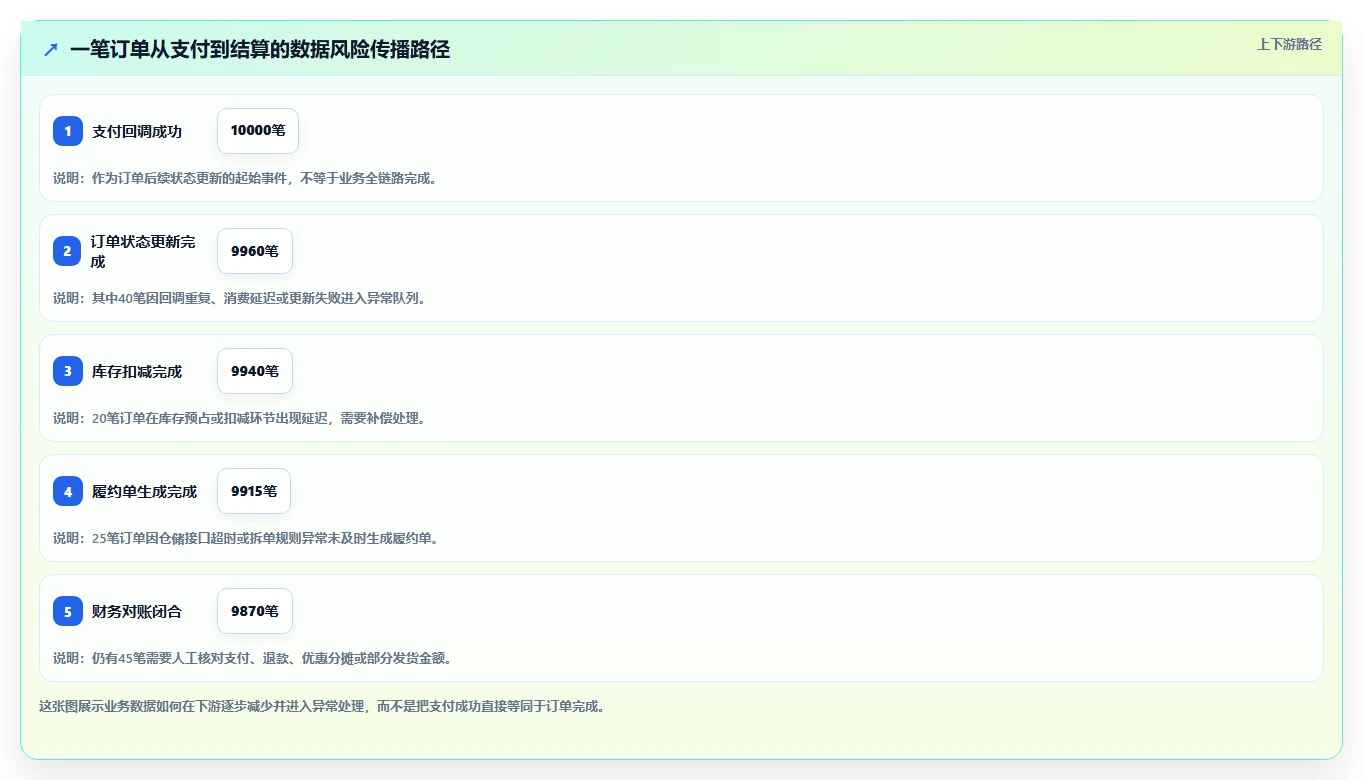Click the title 一笔订单从支付到结算的数据风险传播路径
The height and width of the screenshot is (780, 1363).
pyautogui.click(x=260, y=49)
